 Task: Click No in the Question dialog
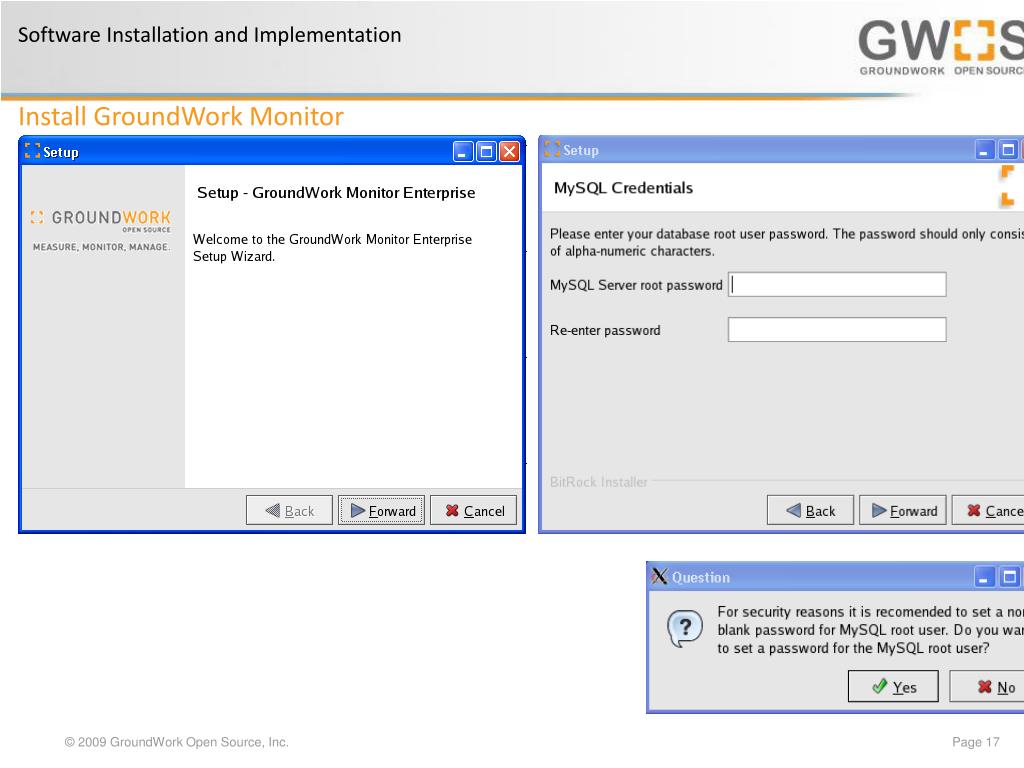point(987,686)
